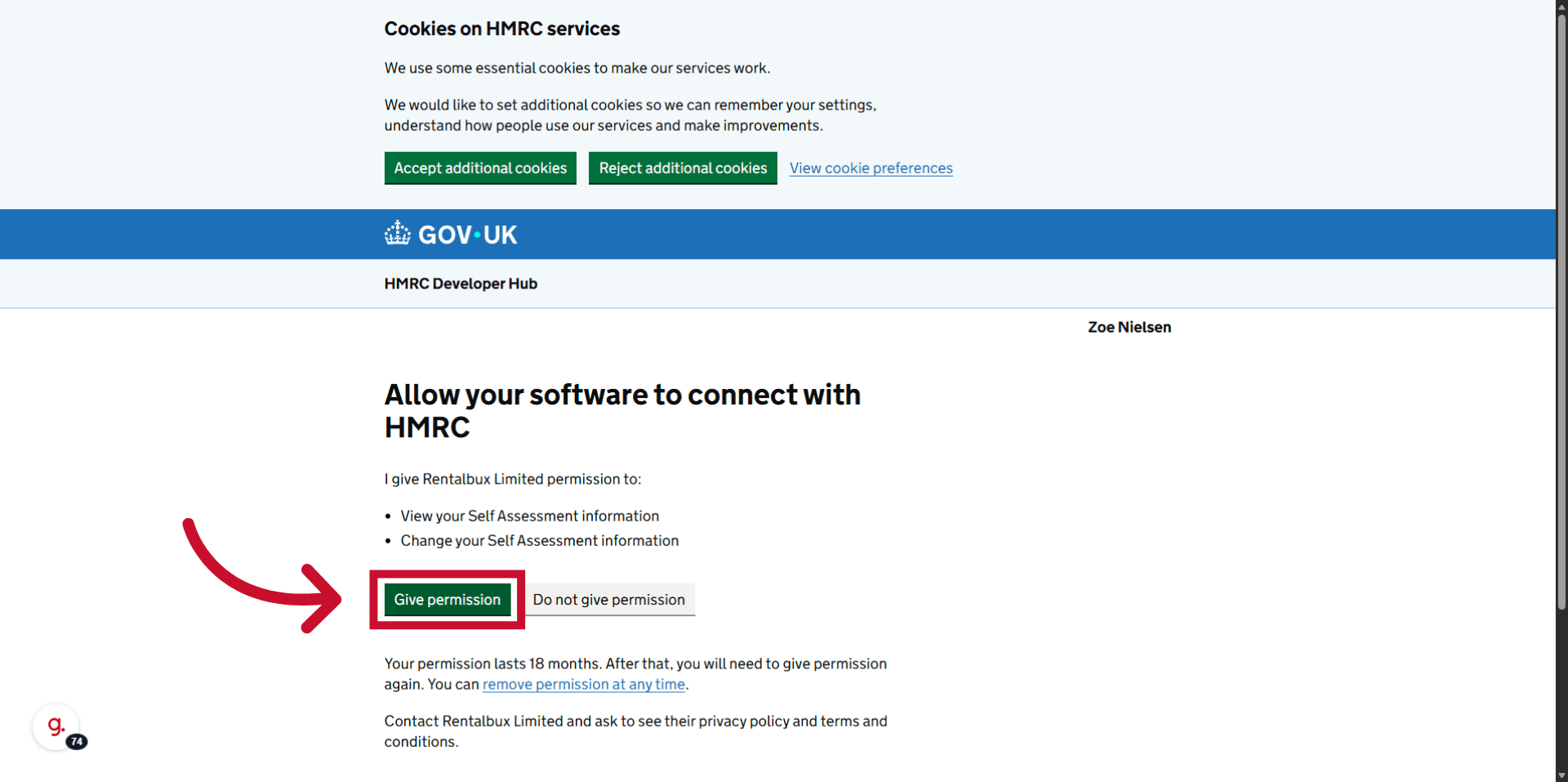
Task: Click the Grammarly badge showing 74
Action: (77, 742)
